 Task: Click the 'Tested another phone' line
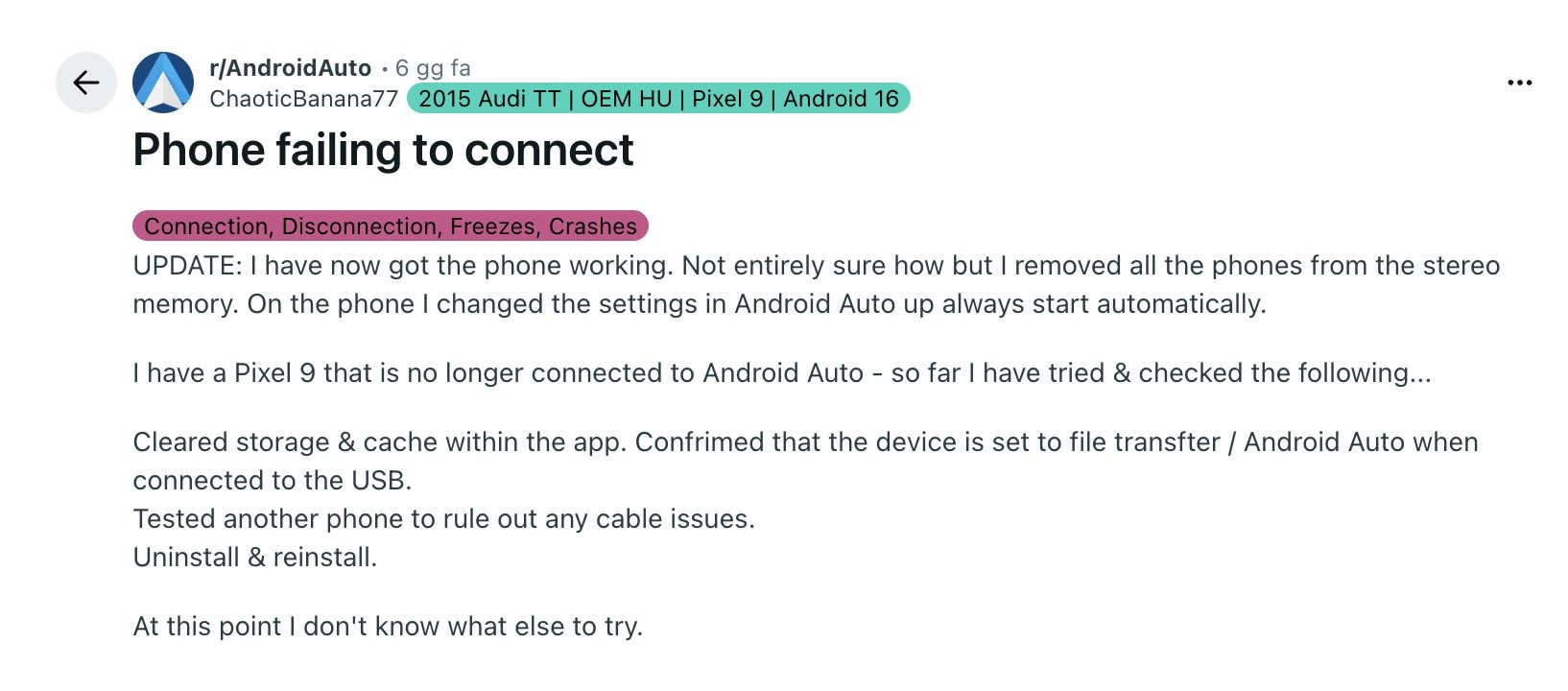[444, 518]
